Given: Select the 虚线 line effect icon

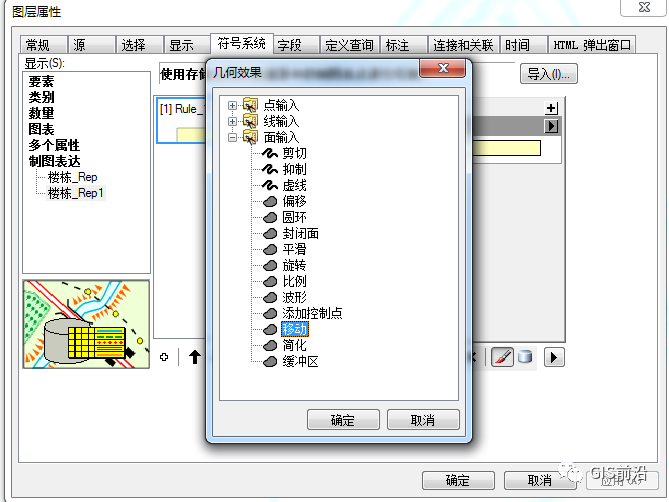Looking at the screenshot, I should tap(270, 185).
